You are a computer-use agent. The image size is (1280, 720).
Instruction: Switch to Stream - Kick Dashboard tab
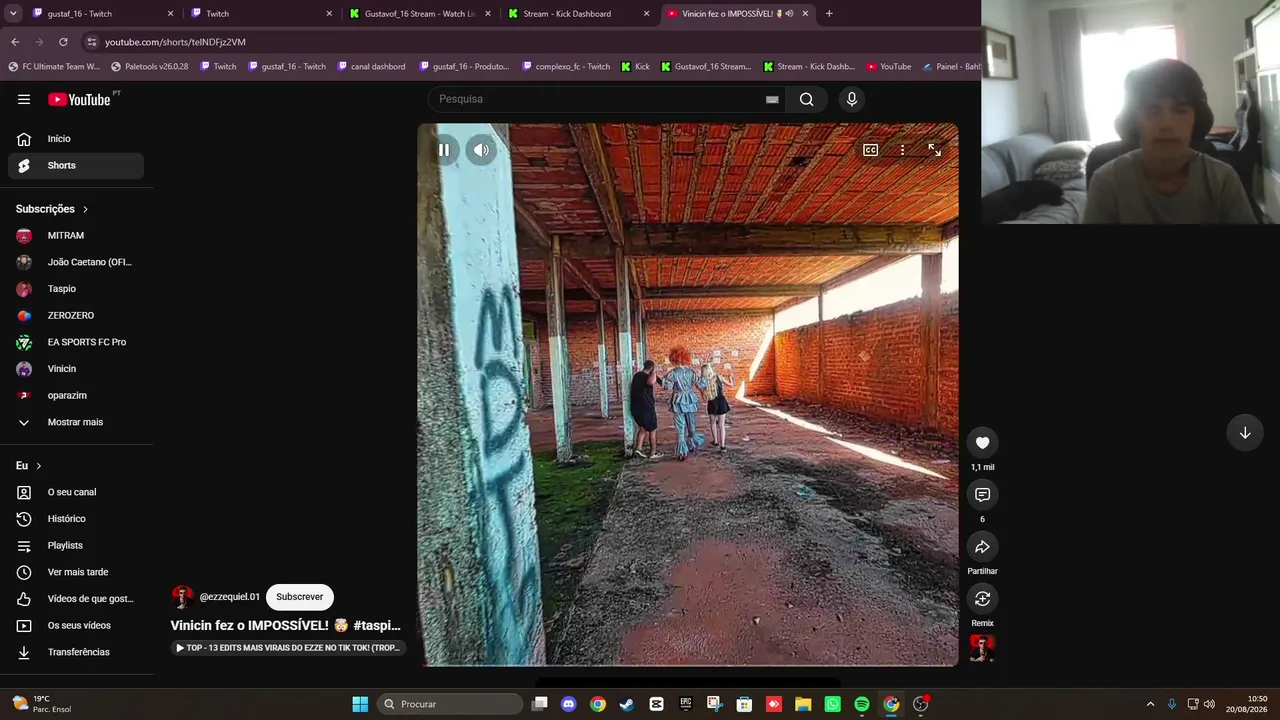[x=578, y=14]
